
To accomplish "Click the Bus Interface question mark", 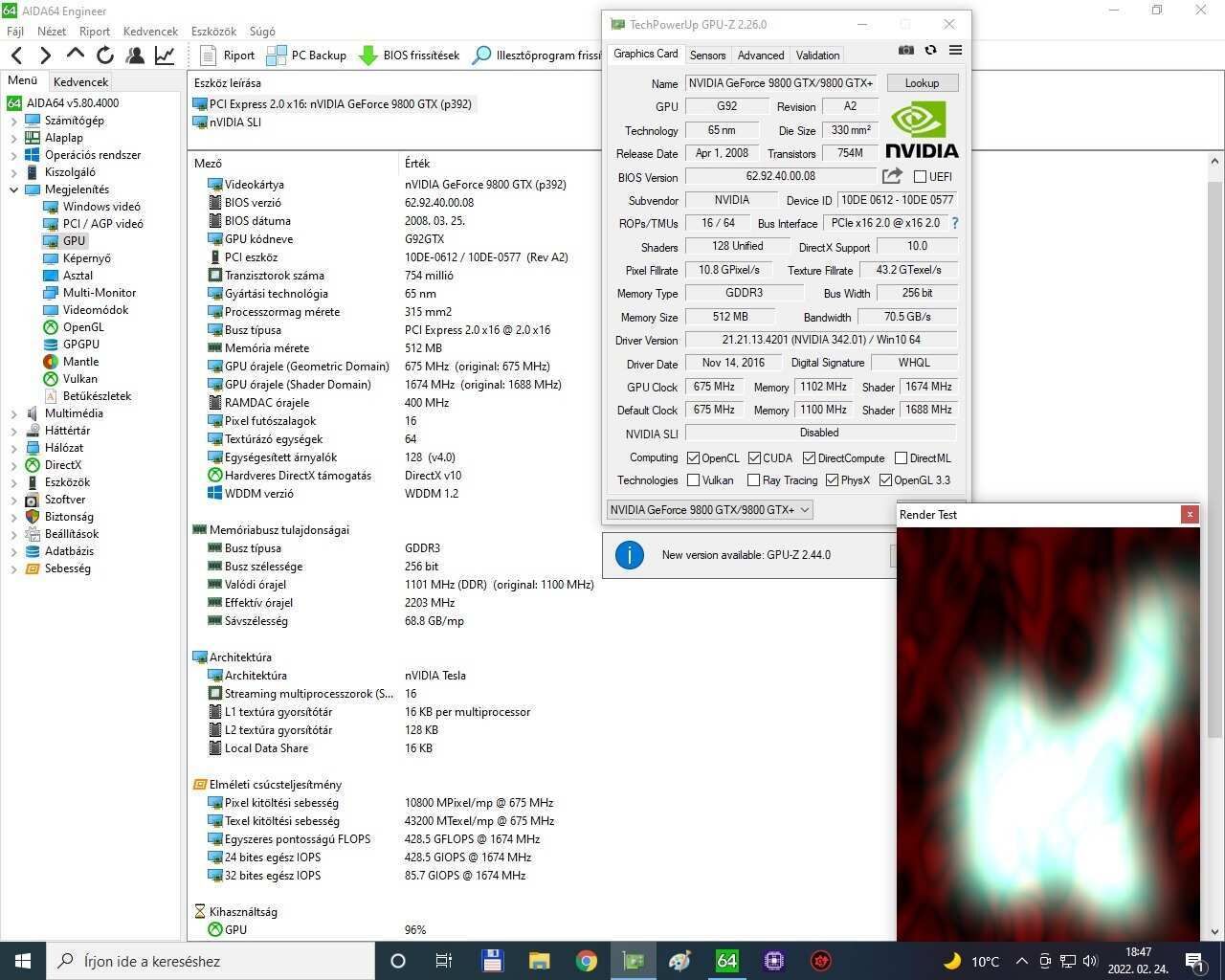I will [x=954, y=223].
